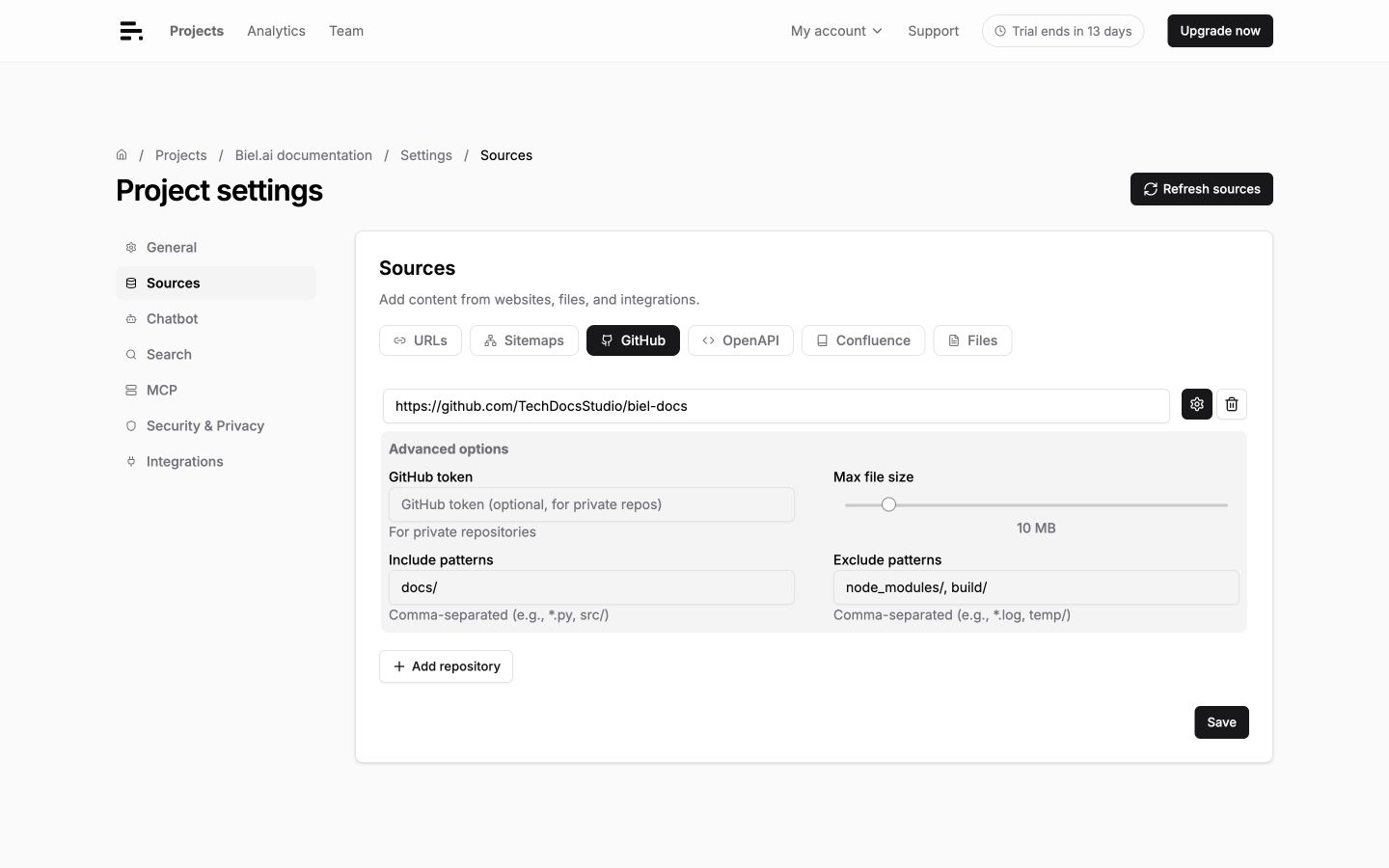This screenshot has width=1389, height=868.
Task: Click the 10 MB file size value
Action: click(x=1036, y=529)
